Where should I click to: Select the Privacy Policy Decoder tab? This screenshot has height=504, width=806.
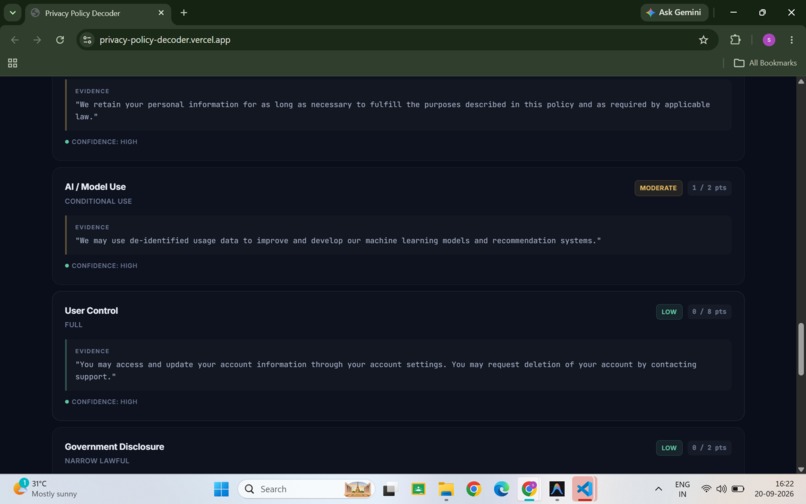(98, 13)
